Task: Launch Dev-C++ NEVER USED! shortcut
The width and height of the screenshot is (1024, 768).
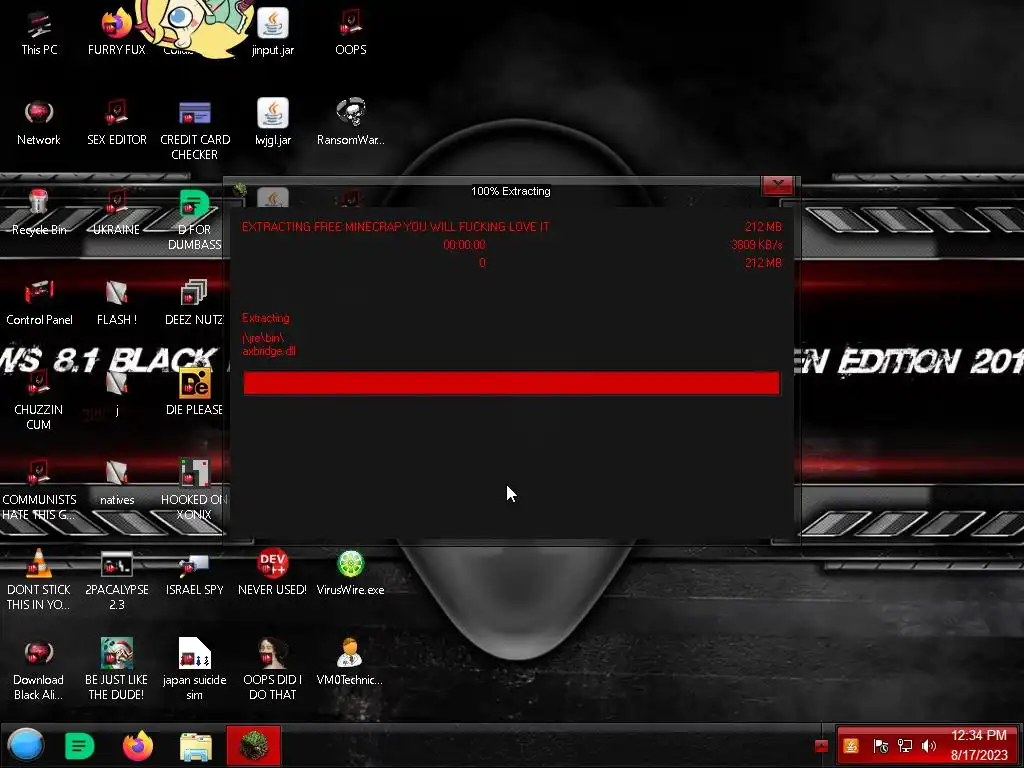Action: coord(272,573)
